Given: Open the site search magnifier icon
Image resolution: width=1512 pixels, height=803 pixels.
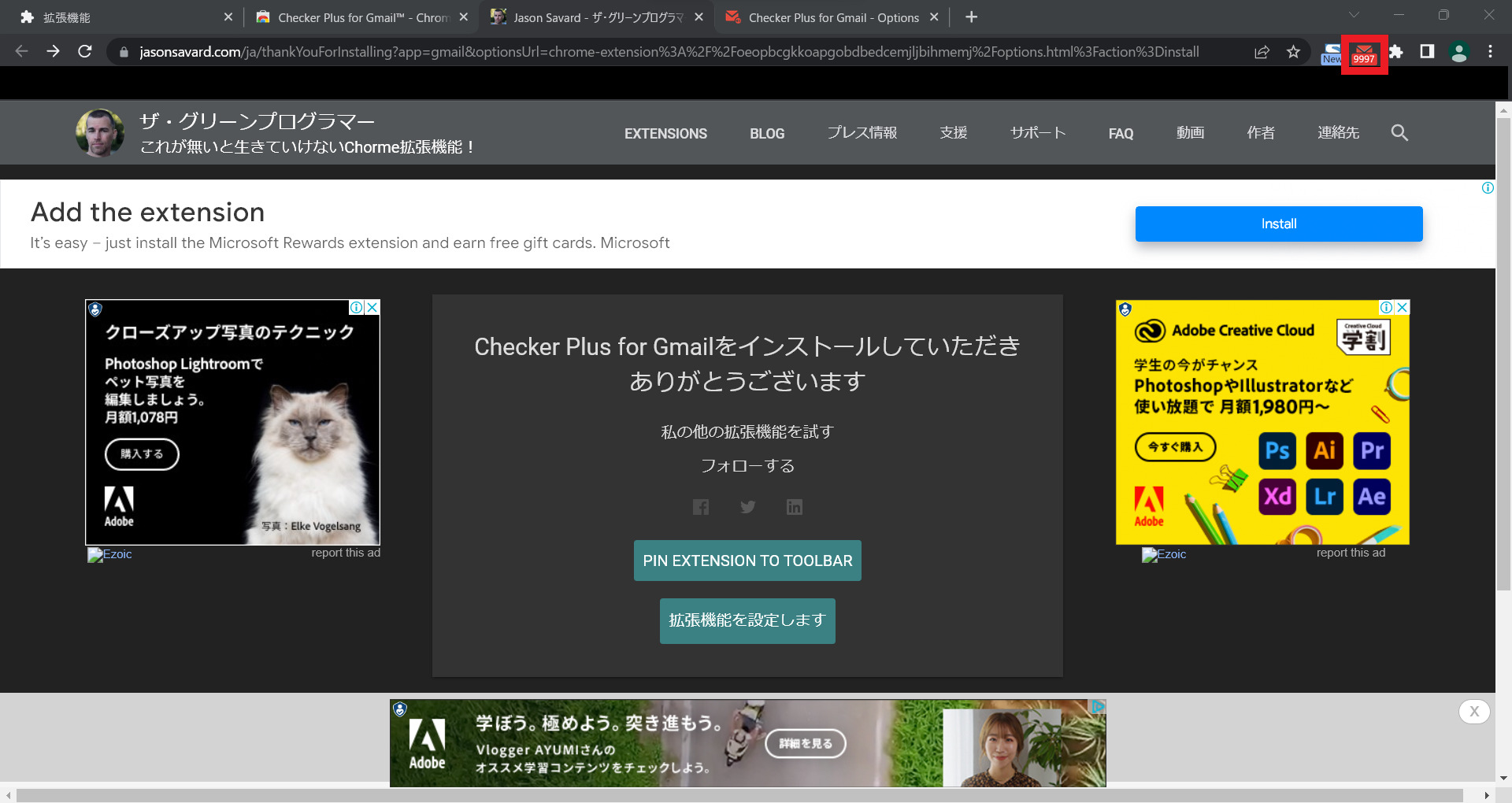Looking at the screenshot, I should pyautogui.click(x=1399, y=133).
